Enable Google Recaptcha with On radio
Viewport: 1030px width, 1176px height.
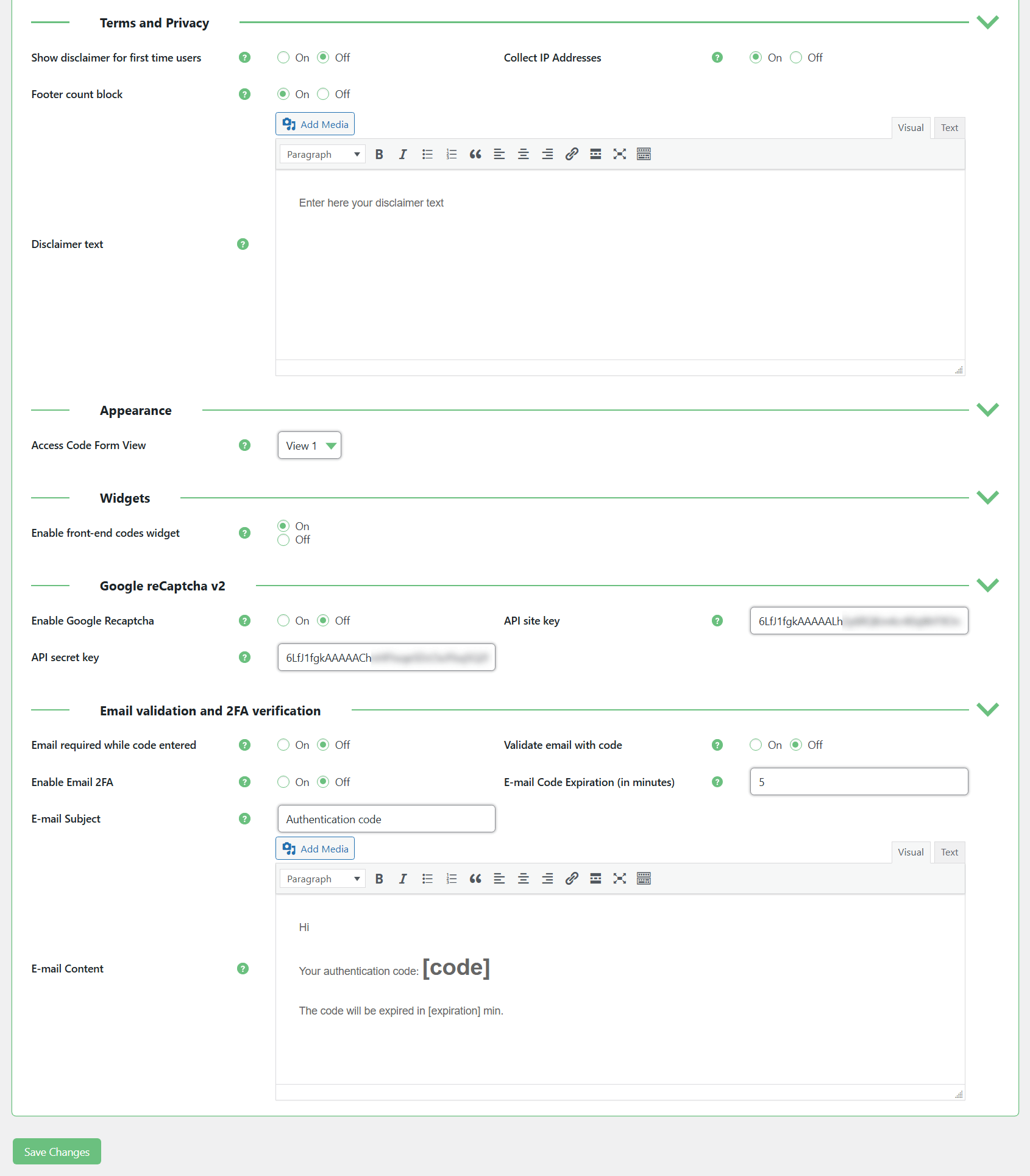283,621
